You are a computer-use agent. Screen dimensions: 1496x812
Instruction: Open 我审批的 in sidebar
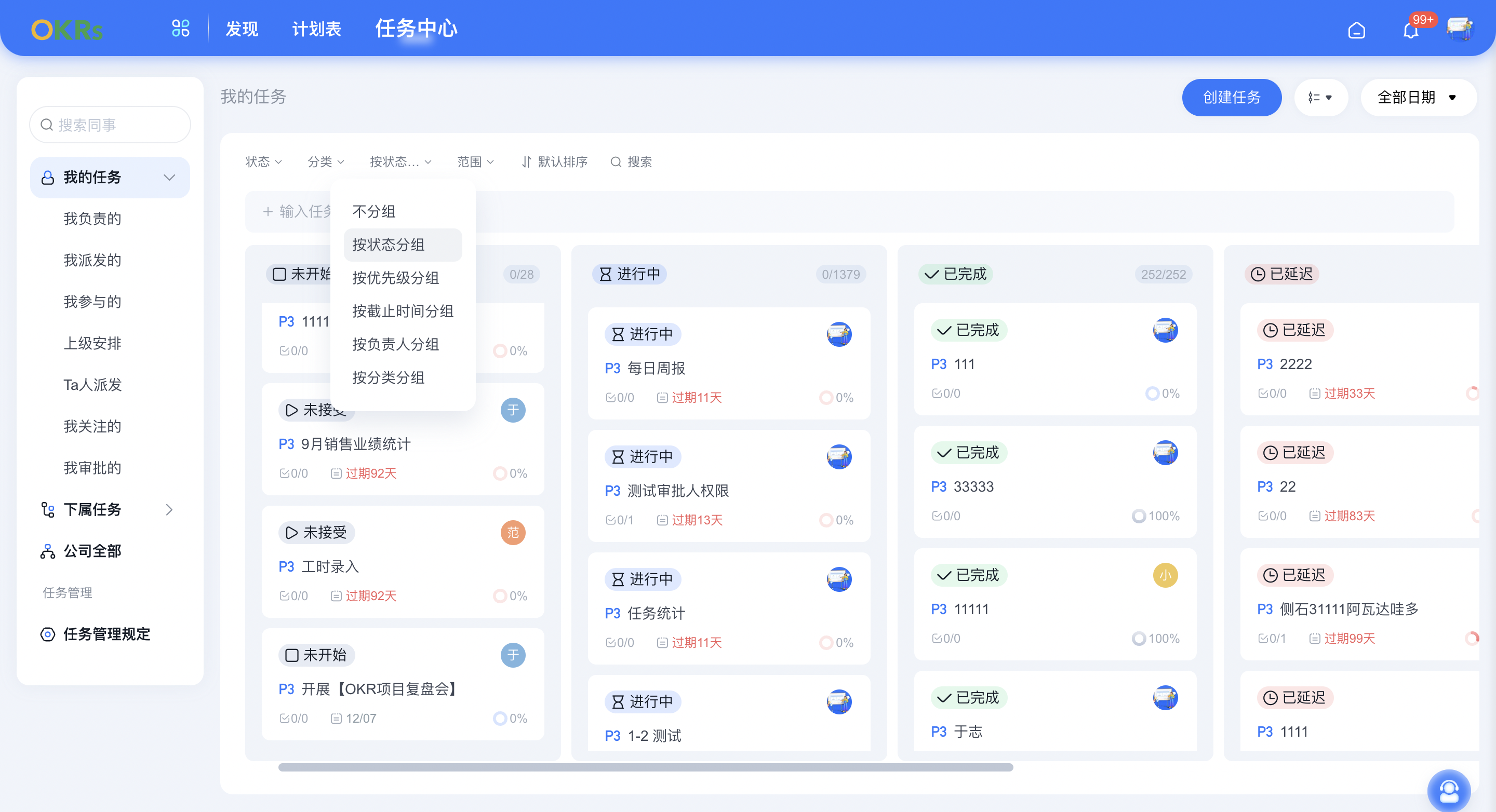(x=92, y=468)
